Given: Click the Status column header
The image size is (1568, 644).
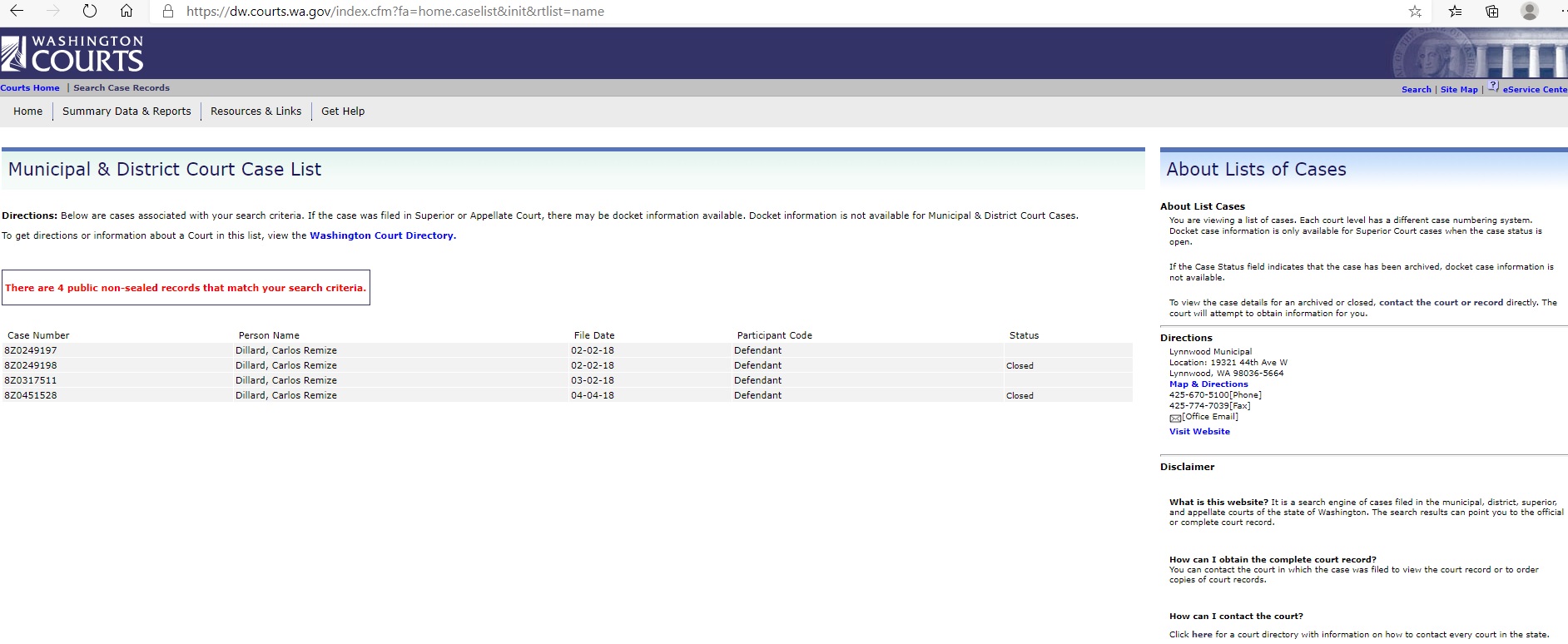Looking at the screenshot, I should click(1024, 335).
